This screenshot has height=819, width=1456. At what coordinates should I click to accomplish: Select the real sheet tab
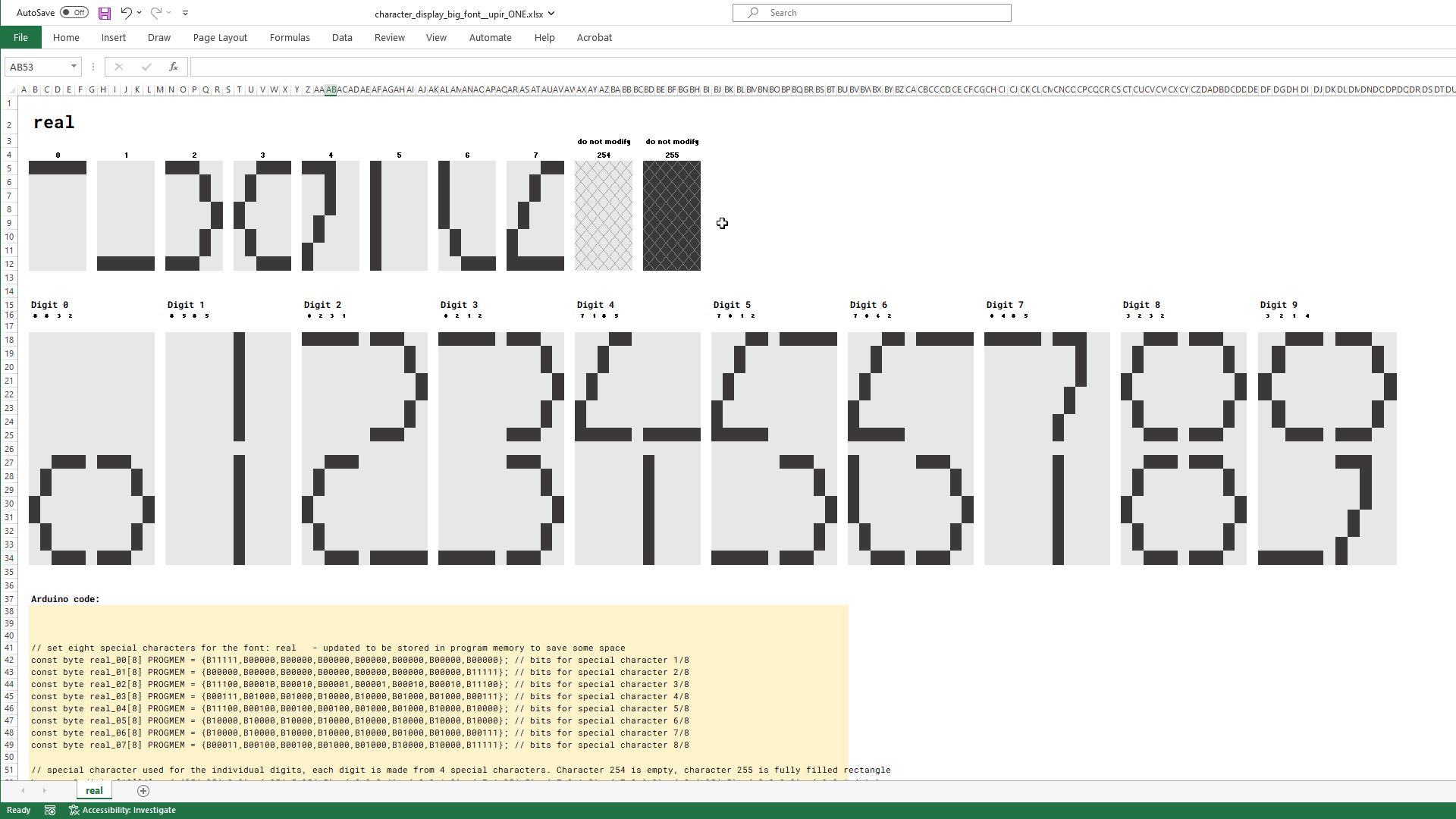click(94, 790)
